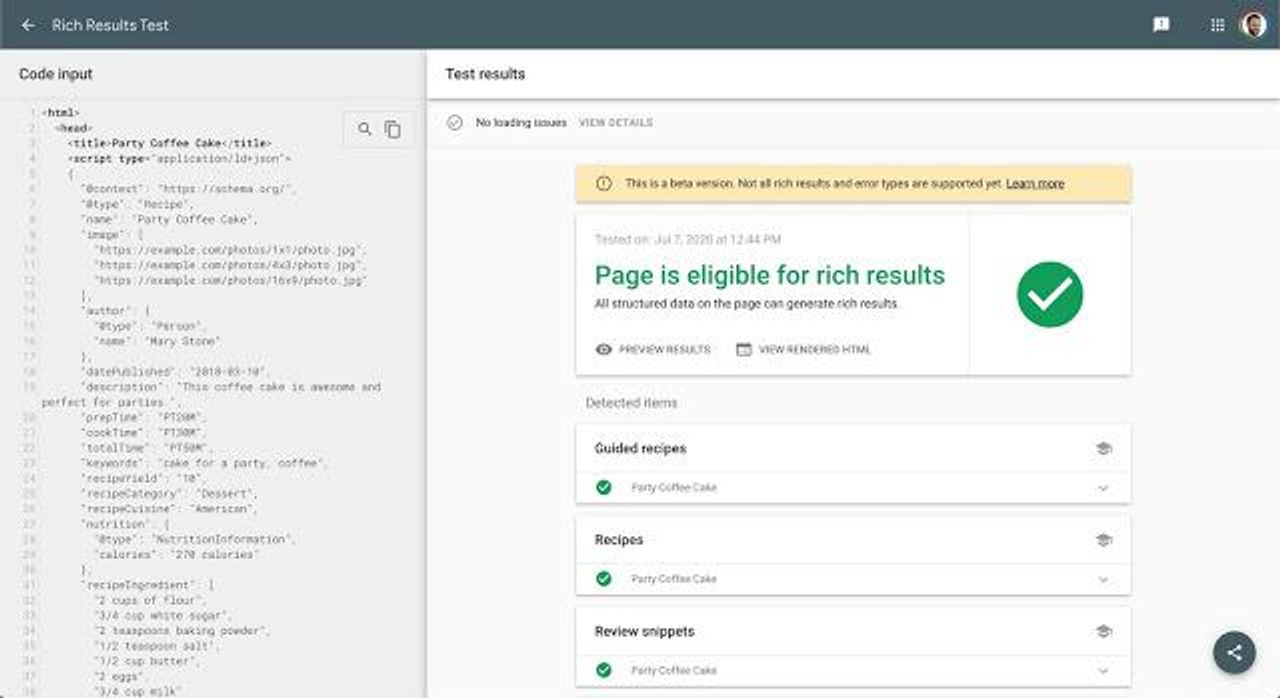
Task: Toggle the No loading issues status indicator
Action: click(456, 121)
